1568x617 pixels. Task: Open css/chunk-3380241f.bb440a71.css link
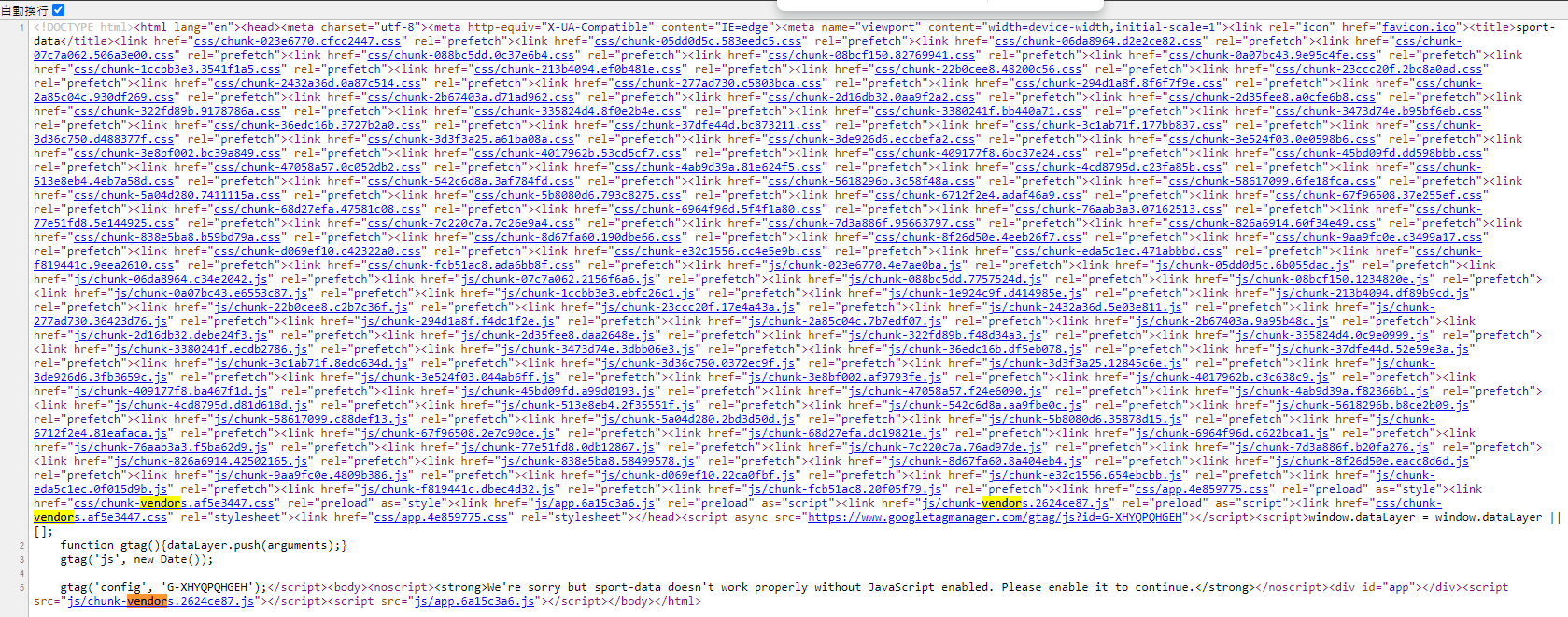point(979,111)
